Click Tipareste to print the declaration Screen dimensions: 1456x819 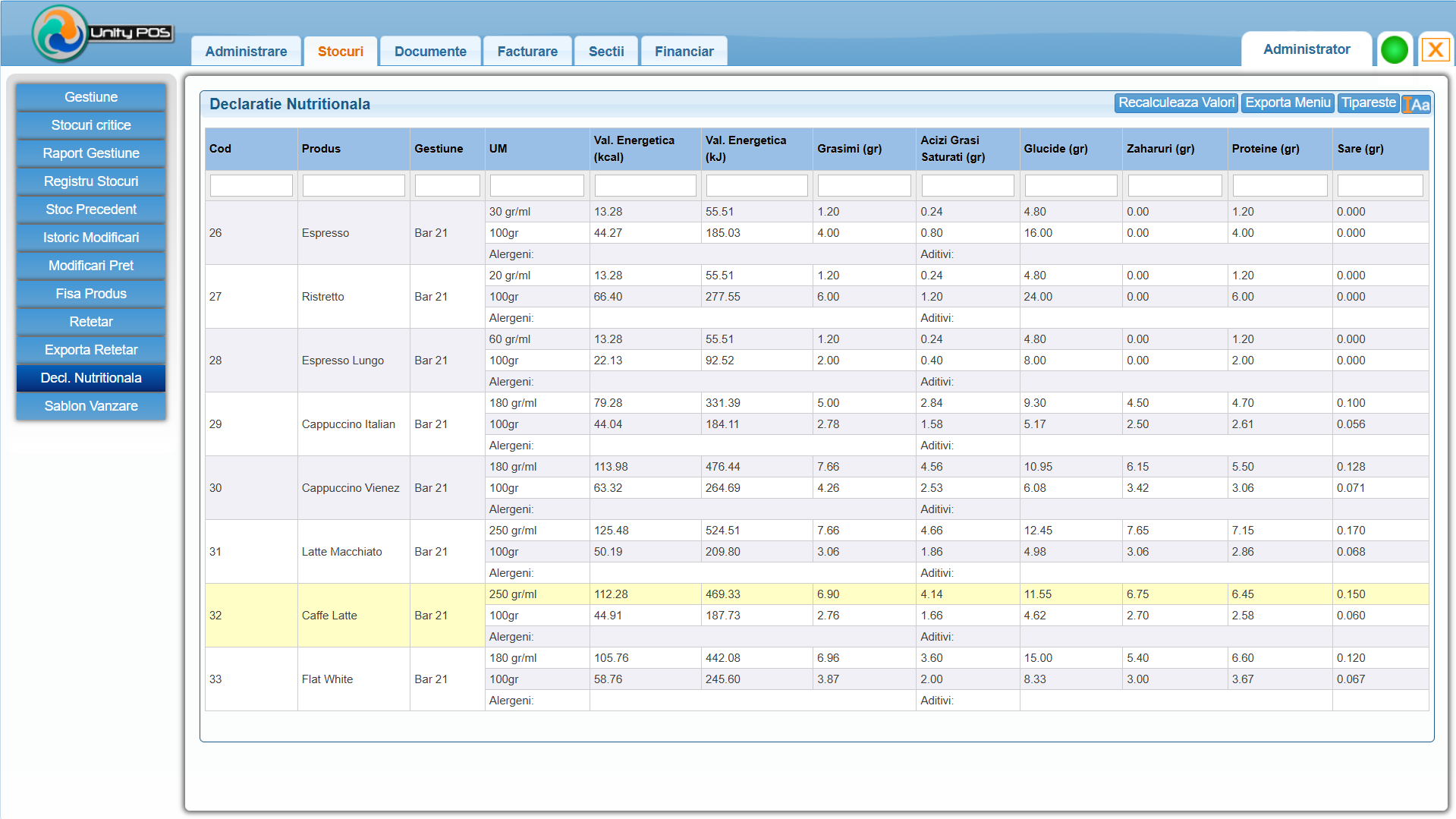[x=1368, y=103]
